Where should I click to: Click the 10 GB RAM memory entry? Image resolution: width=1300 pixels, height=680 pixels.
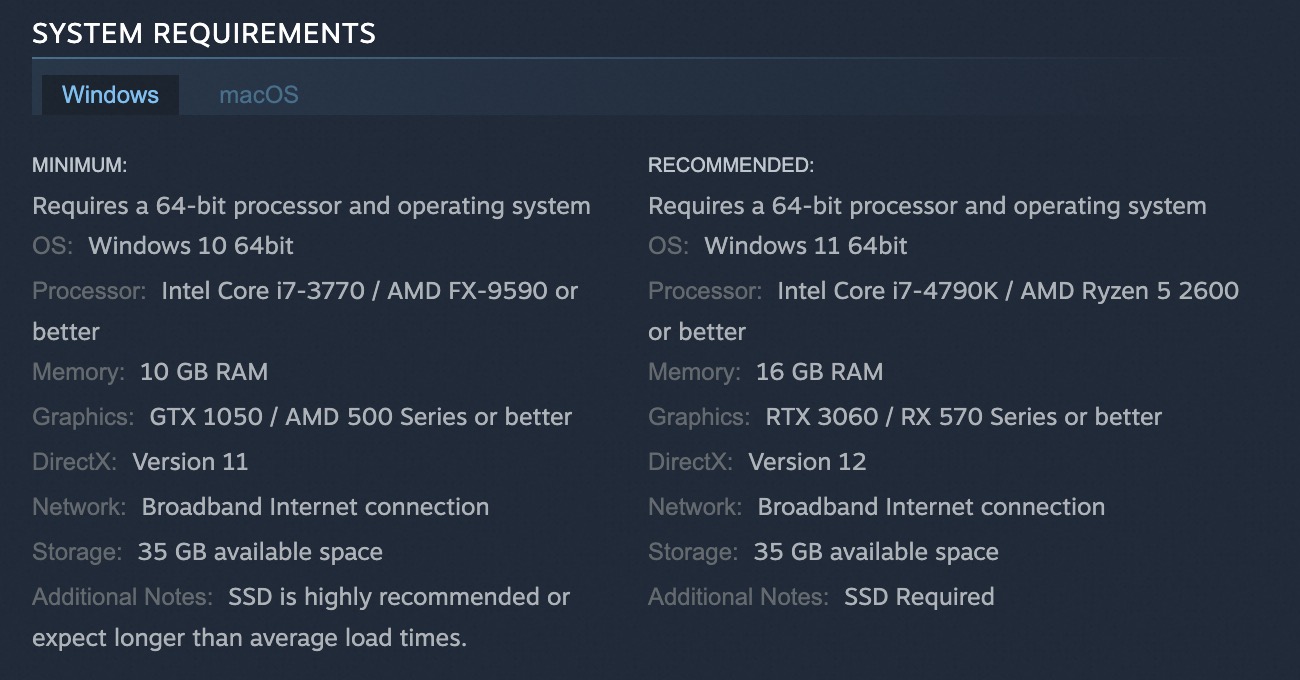click(x=204, y=372)
